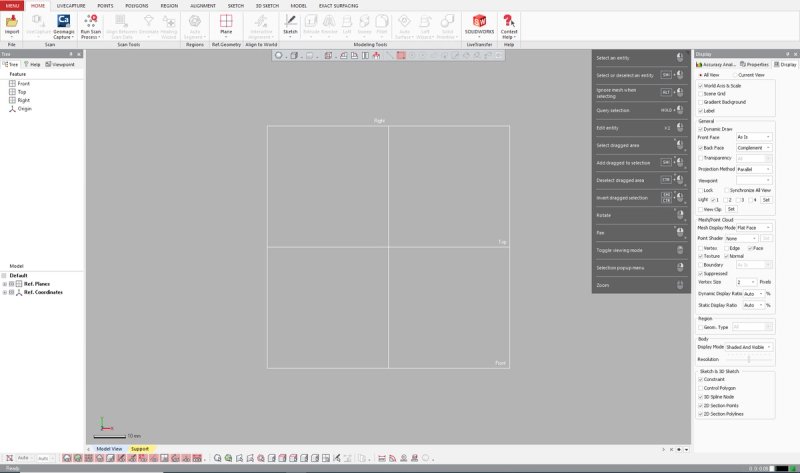Toggle the Scene Grid checkbox
This screenshot has height=473, width=800.
click(x=701, y=94)
